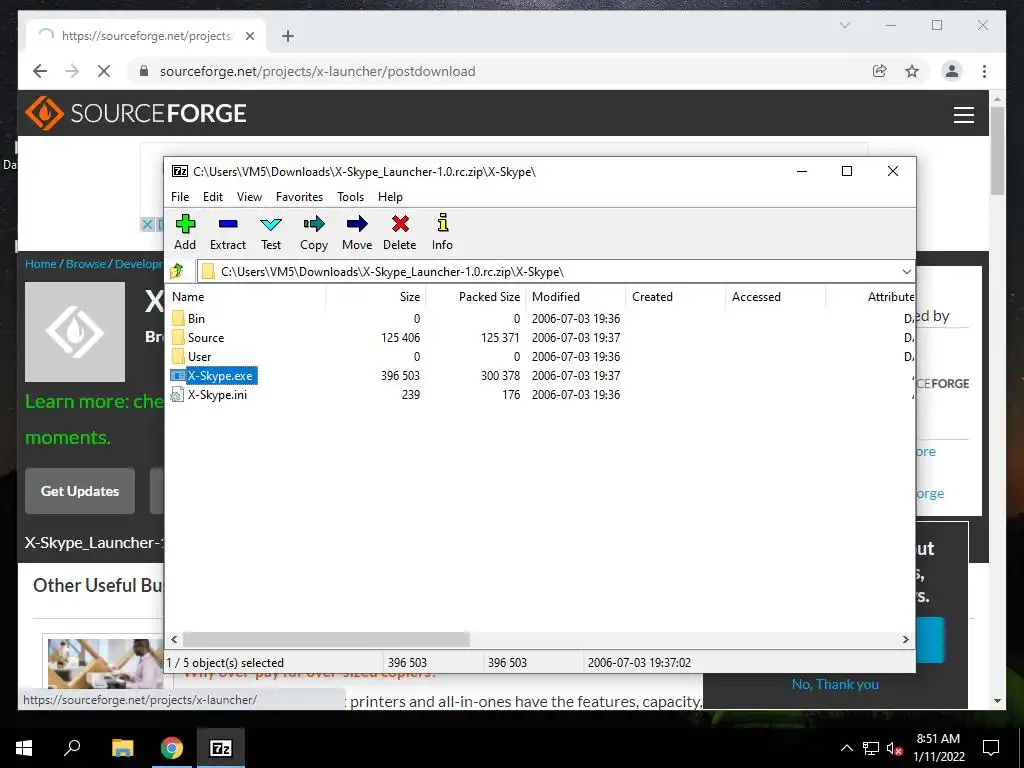Click the Chrome tab search chevron
1024x768 pixels.
[x=844, y=25]
